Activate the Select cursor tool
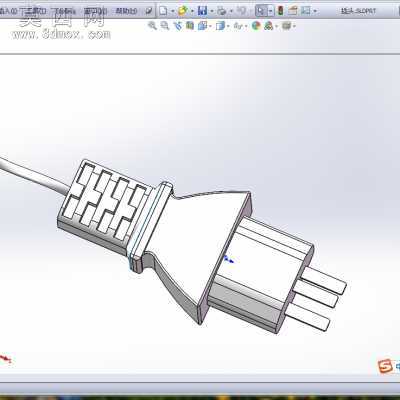Image resolution: width=400 pixels, height=400 pixels. pyautogui.click(x=261, y=11)
